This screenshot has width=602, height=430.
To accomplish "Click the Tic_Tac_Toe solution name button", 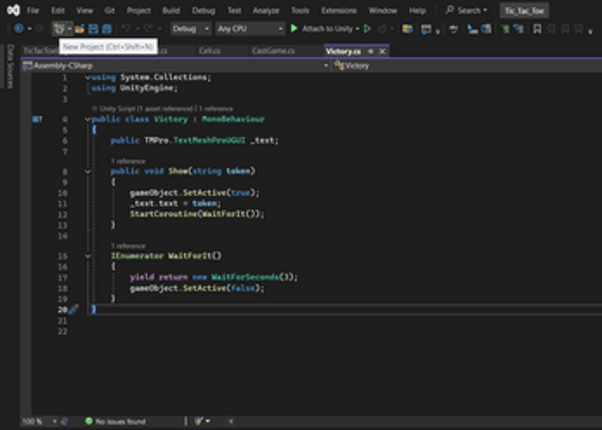I will [x=524, y=11].
